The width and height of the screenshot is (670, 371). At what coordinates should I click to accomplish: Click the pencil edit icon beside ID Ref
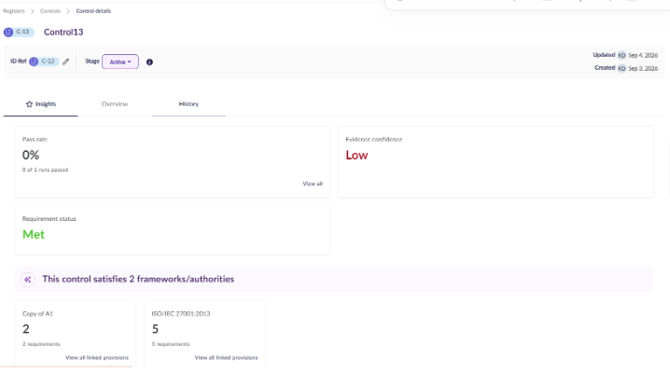click(x=66, y=62)
